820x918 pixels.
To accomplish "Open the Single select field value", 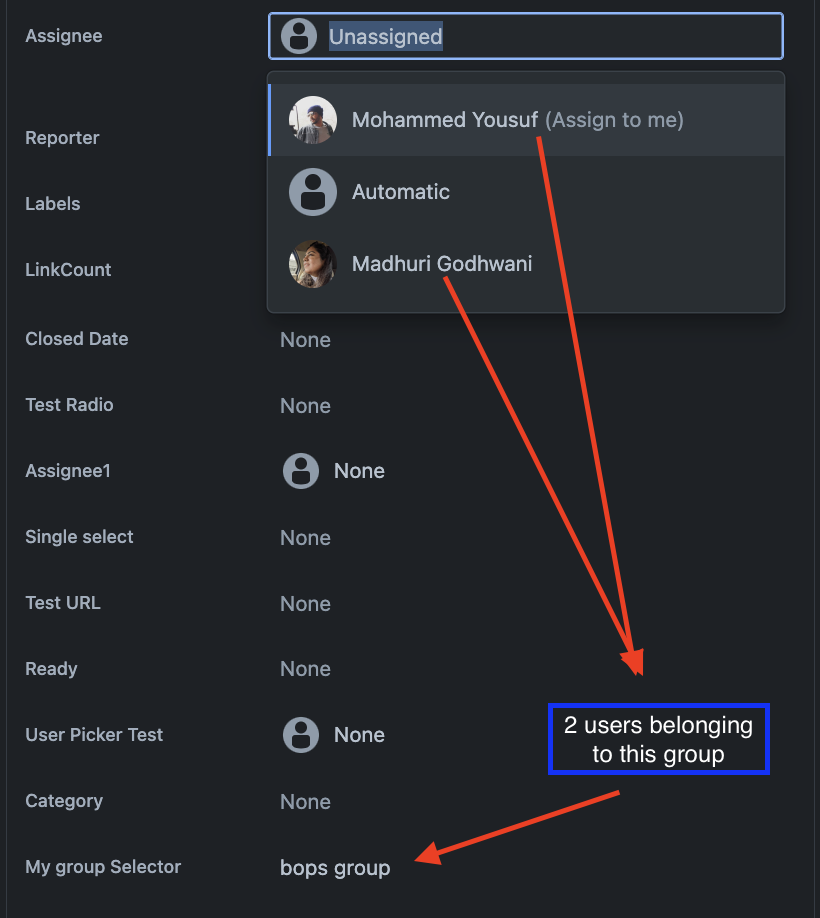I will click(305, 538).
